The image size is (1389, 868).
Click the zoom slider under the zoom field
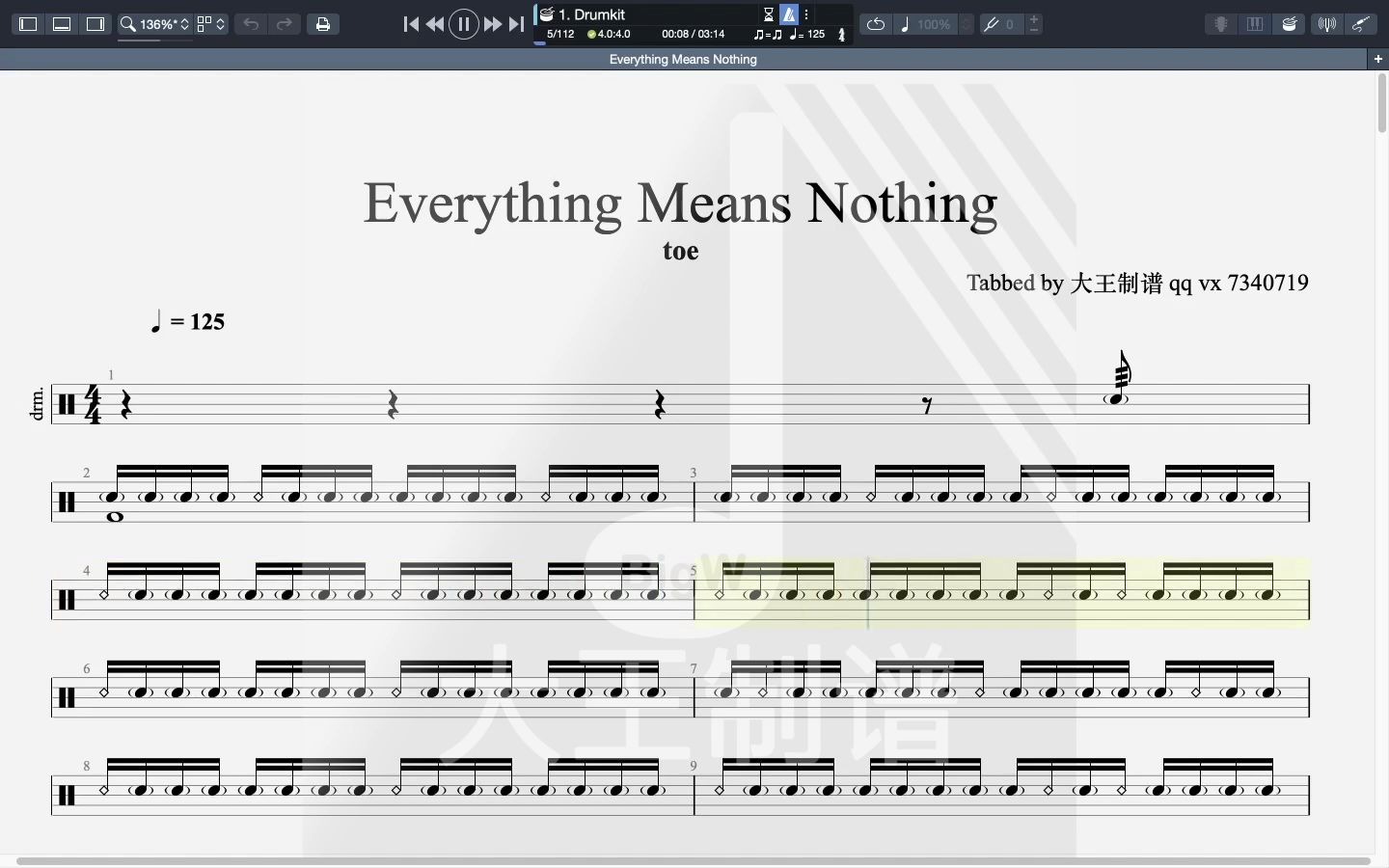pos(154,41)
